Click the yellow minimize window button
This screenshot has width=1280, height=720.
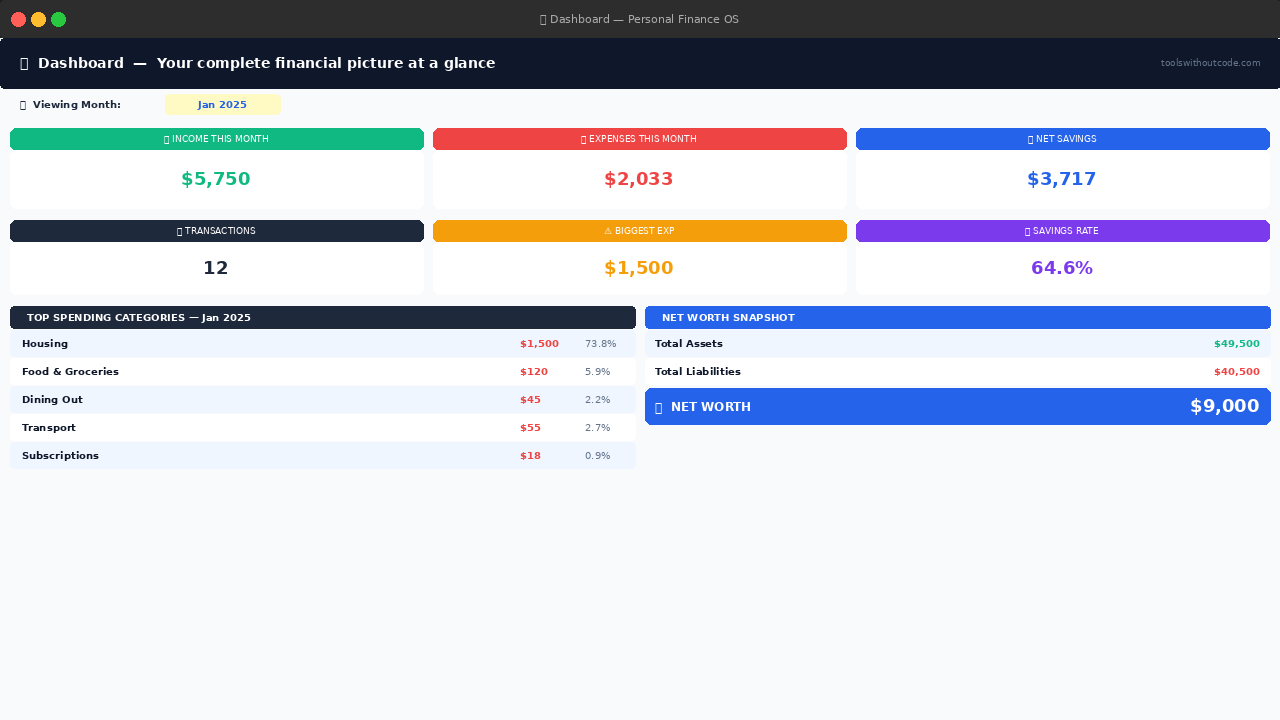click(x=39, y=19)
